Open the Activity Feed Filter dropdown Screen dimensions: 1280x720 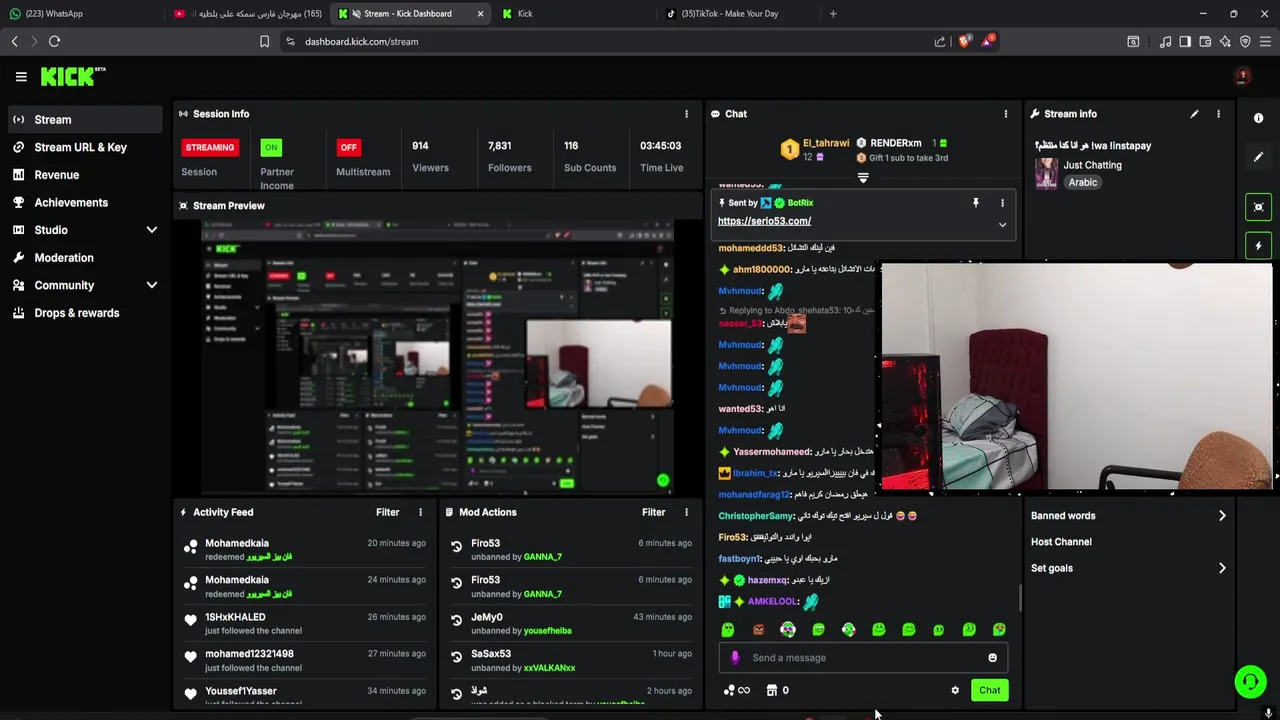[387, 512]
